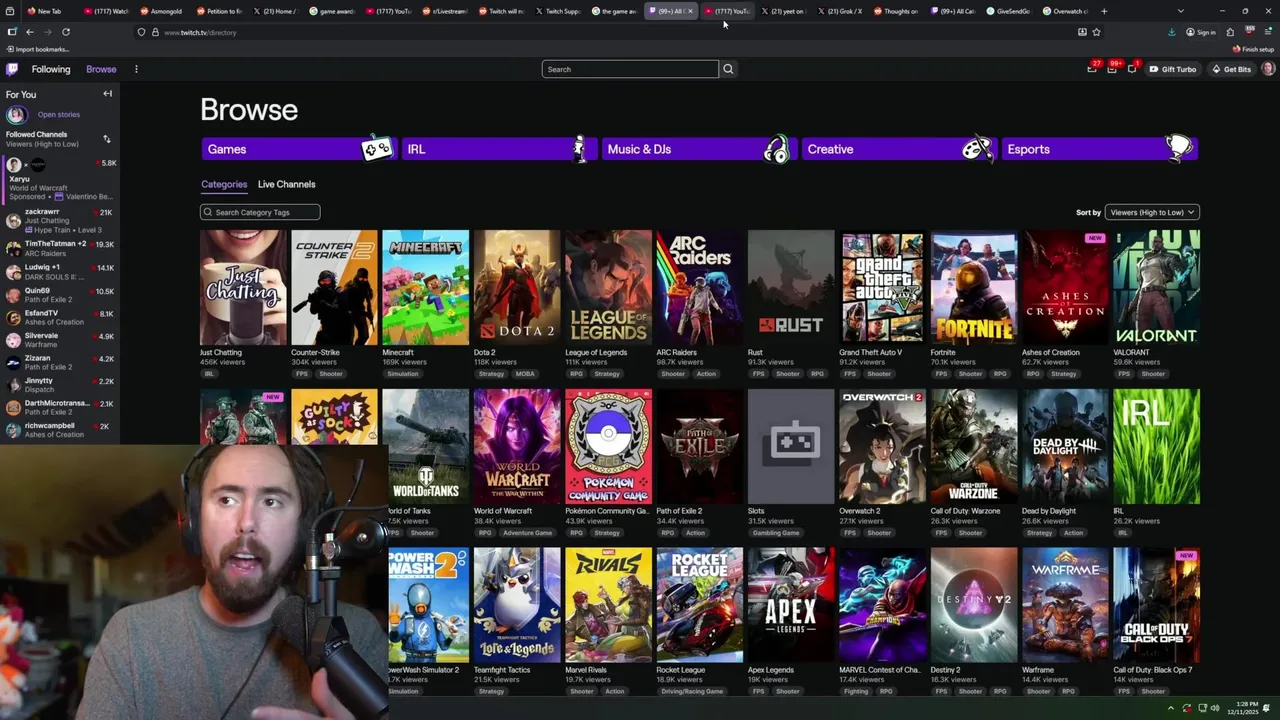The height and width of the screenshot is (720, 1280).
Task: Open the Counter-Strike 2 category thumbnail
Action: [x=334, y=288]
